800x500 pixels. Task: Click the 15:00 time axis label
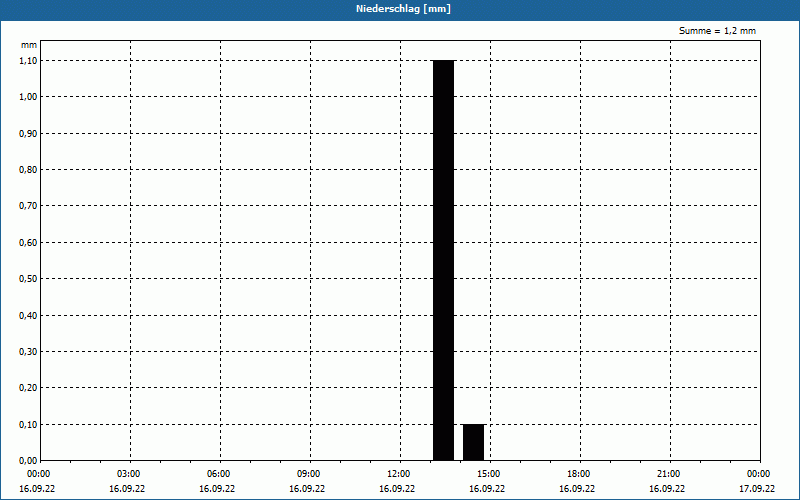coord(488,474)
